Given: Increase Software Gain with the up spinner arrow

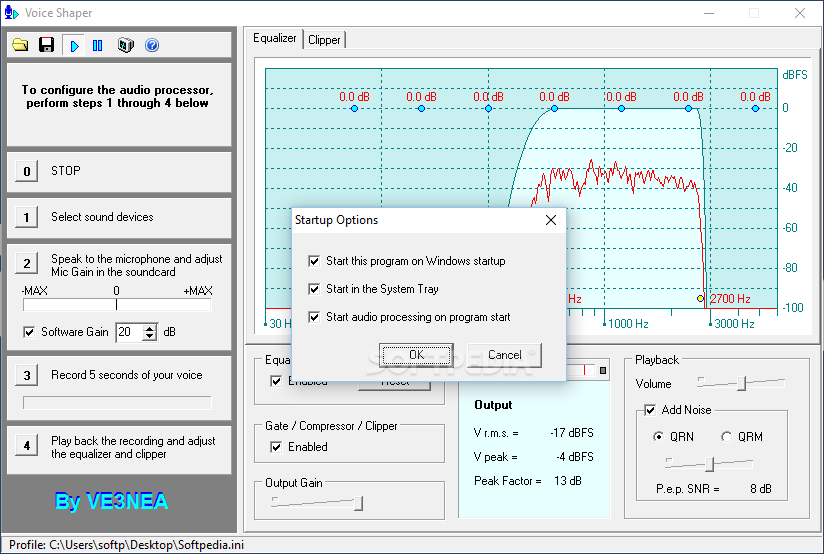Looking at the screenshot, I should click(x=150, y=328).
